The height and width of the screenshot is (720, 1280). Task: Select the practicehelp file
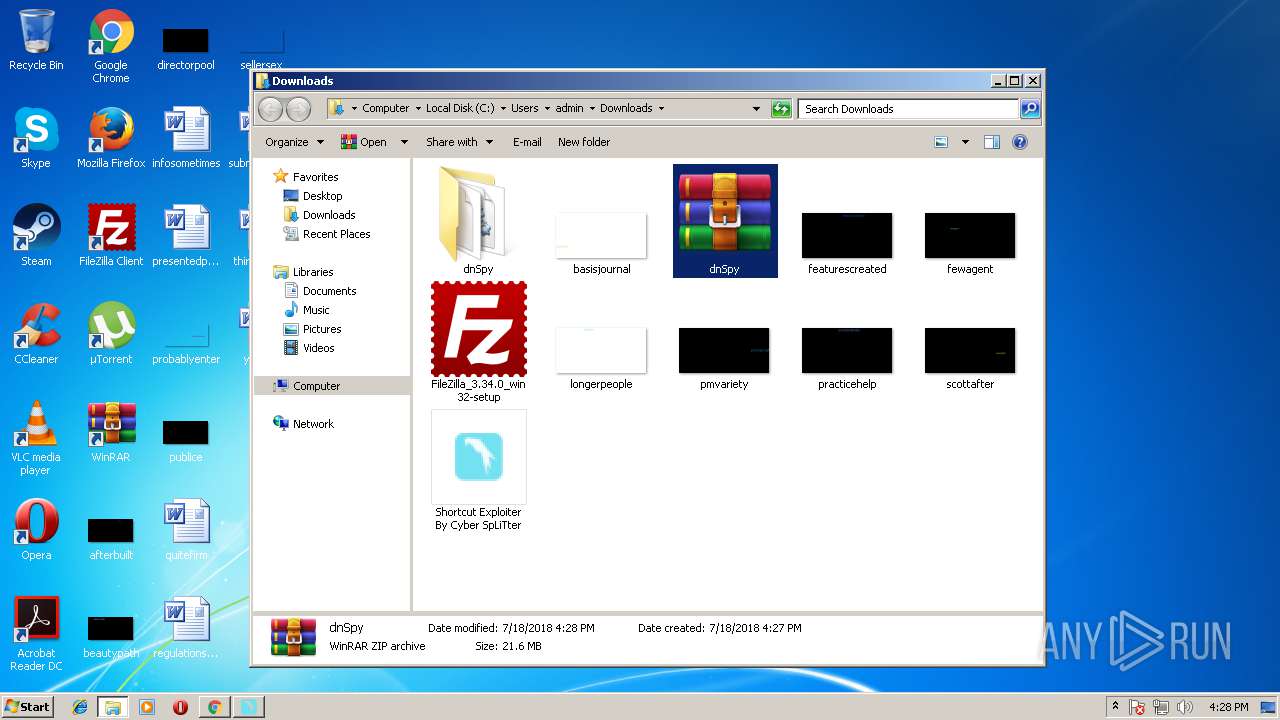[x=847, y=358]
